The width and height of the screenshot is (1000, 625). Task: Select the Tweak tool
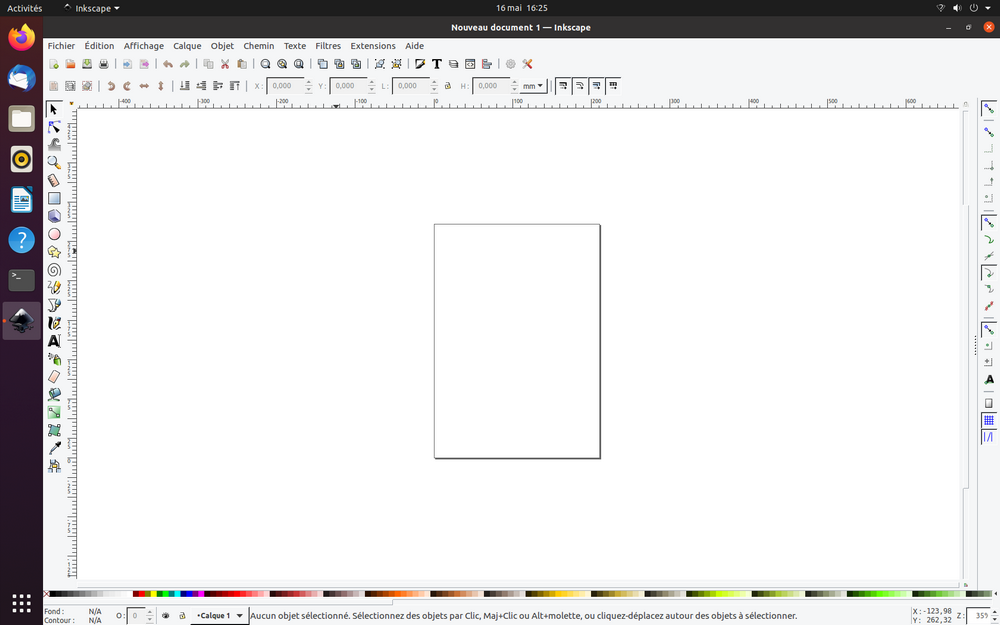(x=54, y=145)
